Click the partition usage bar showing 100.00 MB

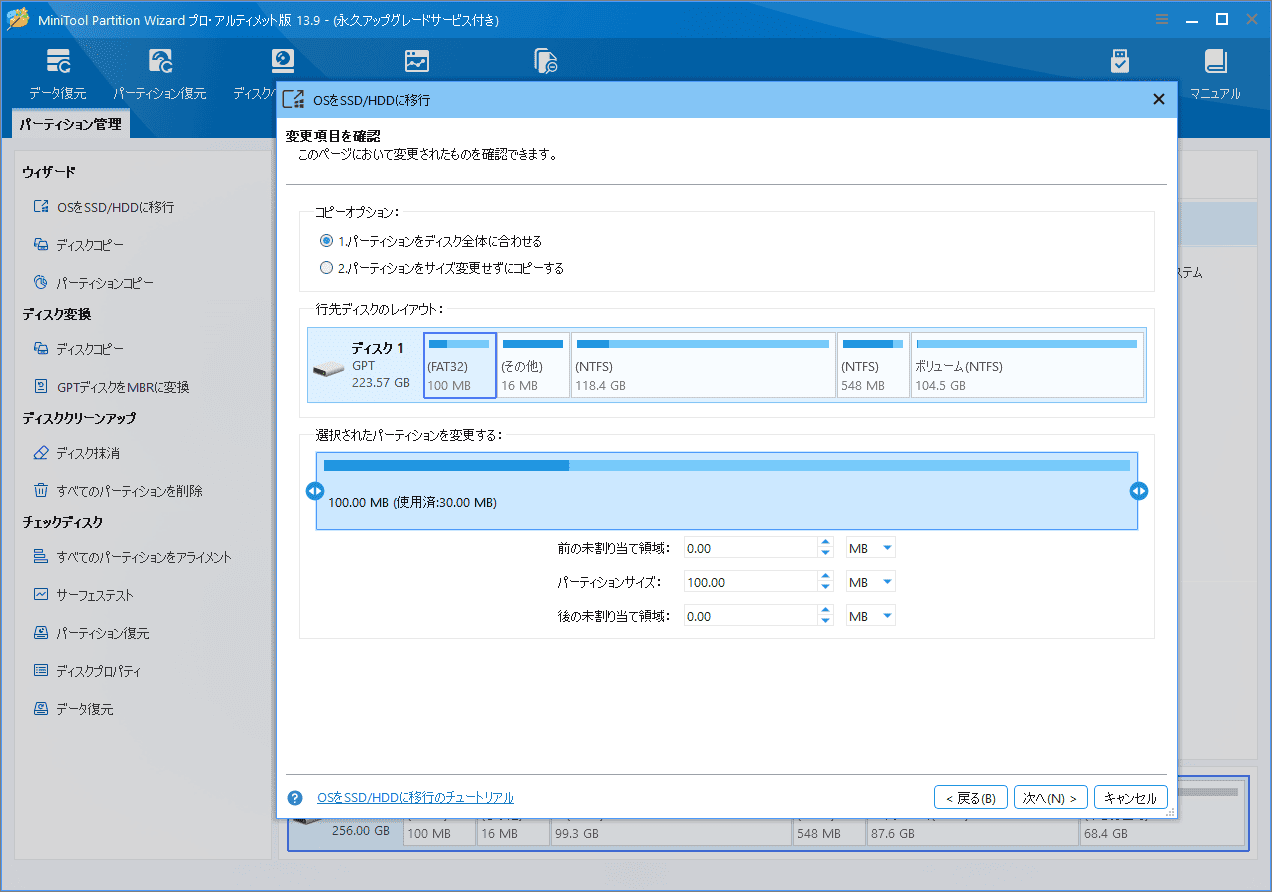[x=727, y=491]
